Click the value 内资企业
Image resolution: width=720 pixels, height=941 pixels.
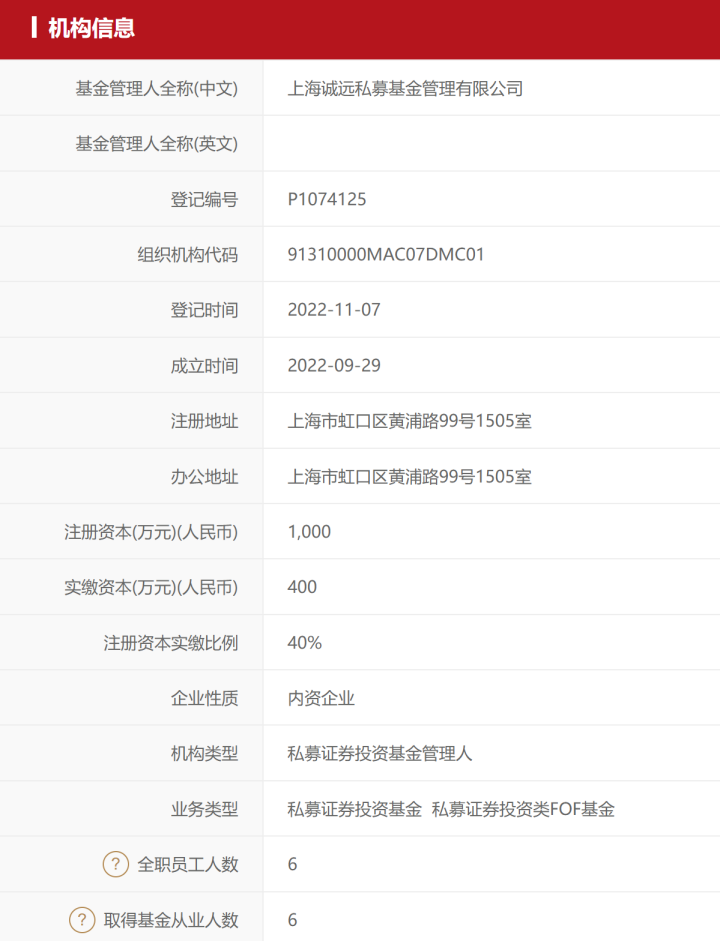(321, 699)
